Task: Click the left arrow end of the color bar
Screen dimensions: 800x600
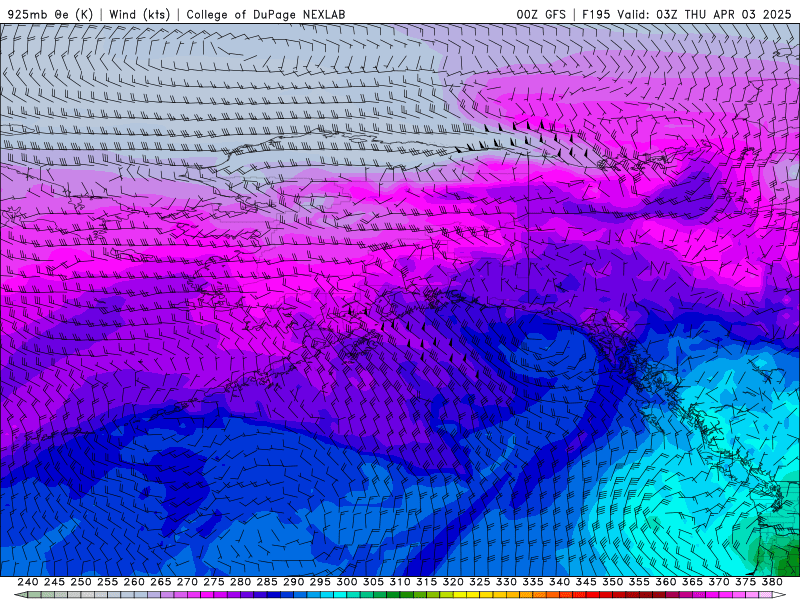Action: [x=20, y=595]
